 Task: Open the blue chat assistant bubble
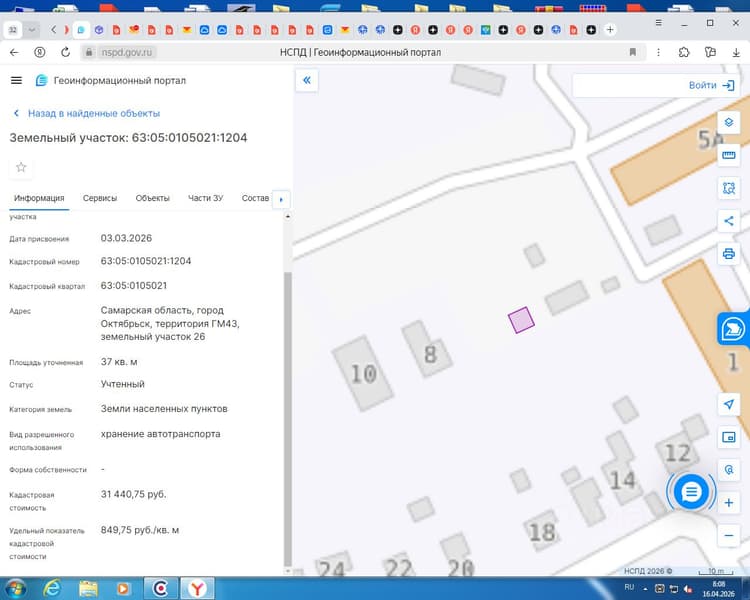691,491
